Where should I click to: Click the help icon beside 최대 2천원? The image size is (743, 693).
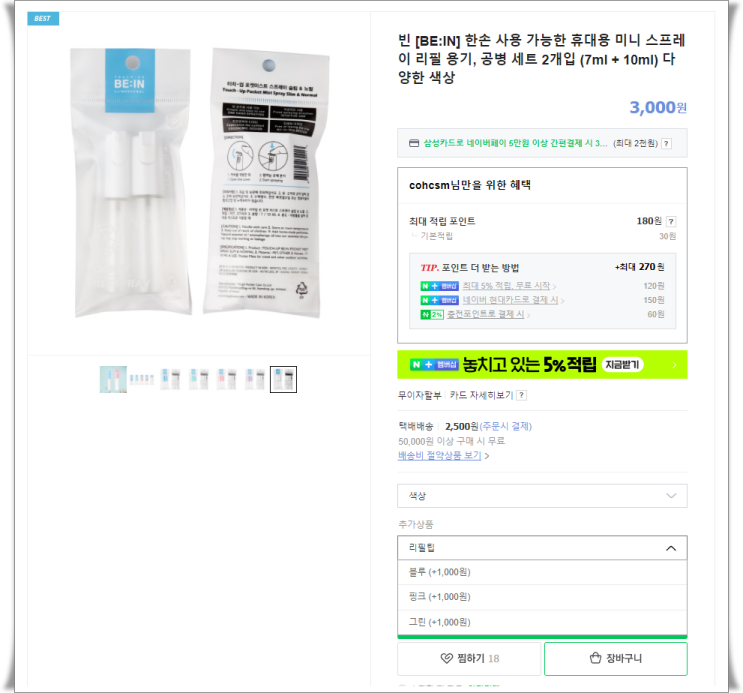[666, 143]
